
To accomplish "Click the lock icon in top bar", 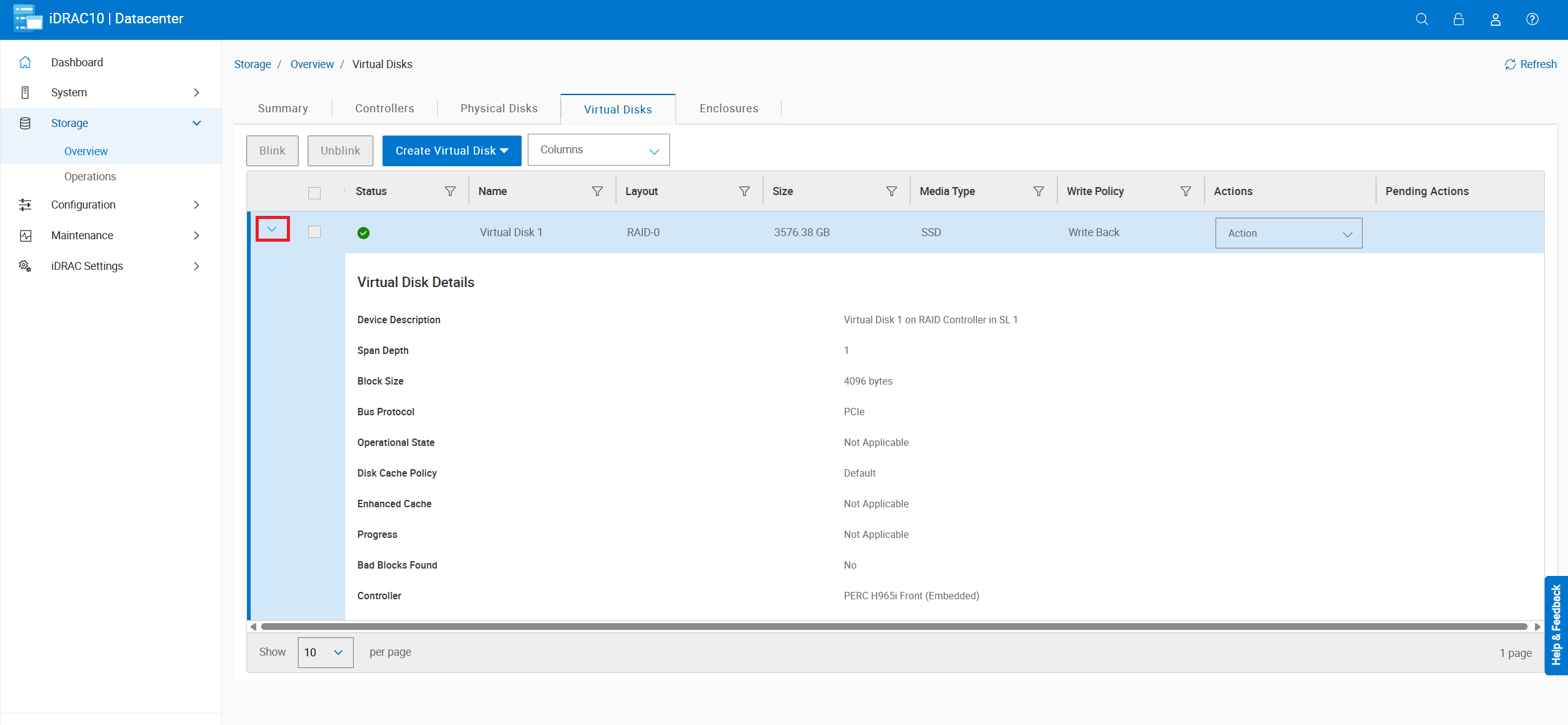I will click(1458, 19).
